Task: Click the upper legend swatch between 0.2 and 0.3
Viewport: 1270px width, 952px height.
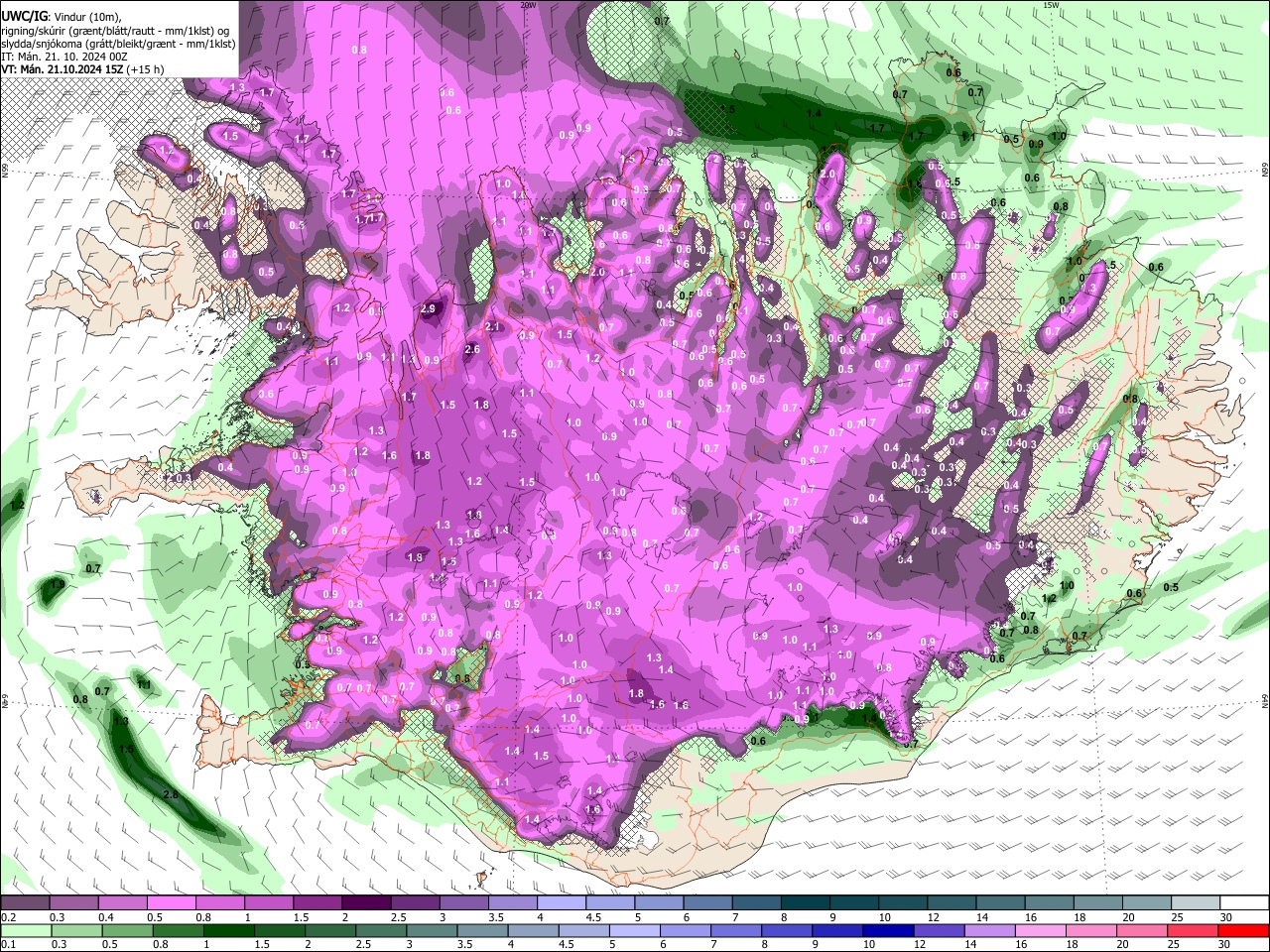Action: coord(26,902)
